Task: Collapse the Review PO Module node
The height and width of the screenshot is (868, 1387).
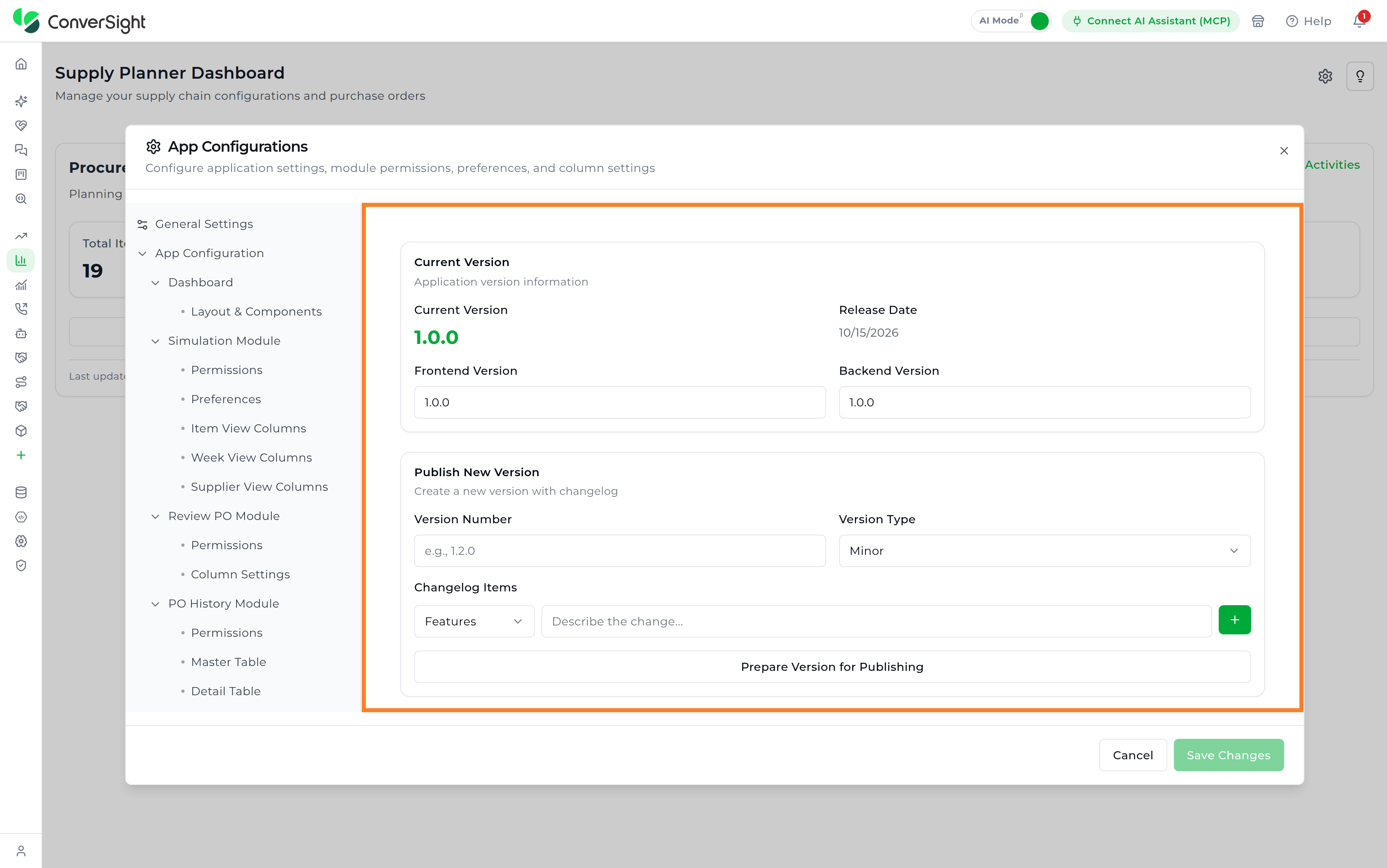Action: pos(155,516)
